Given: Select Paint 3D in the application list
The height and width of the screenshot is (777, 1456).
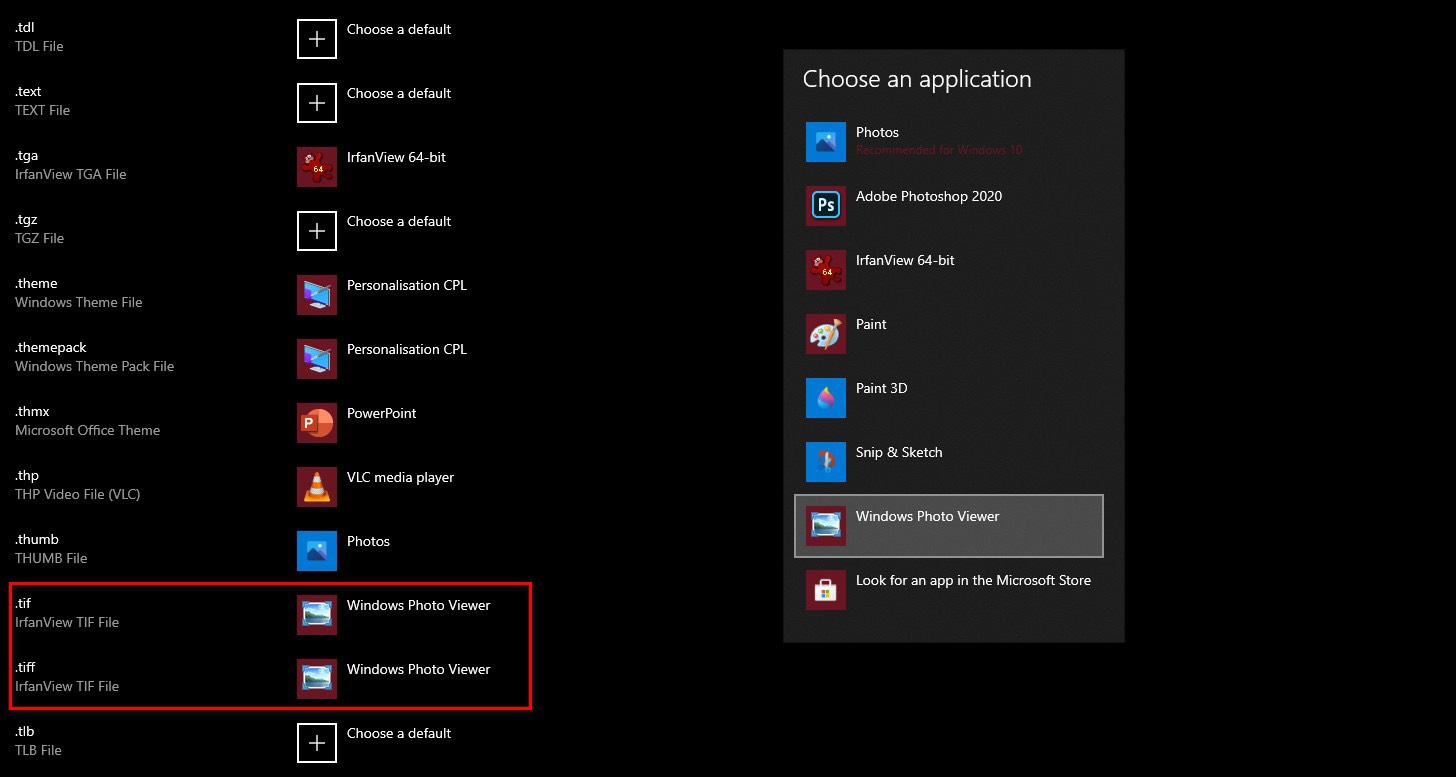Looking at the screenshot, I should (x=949, y=398).
